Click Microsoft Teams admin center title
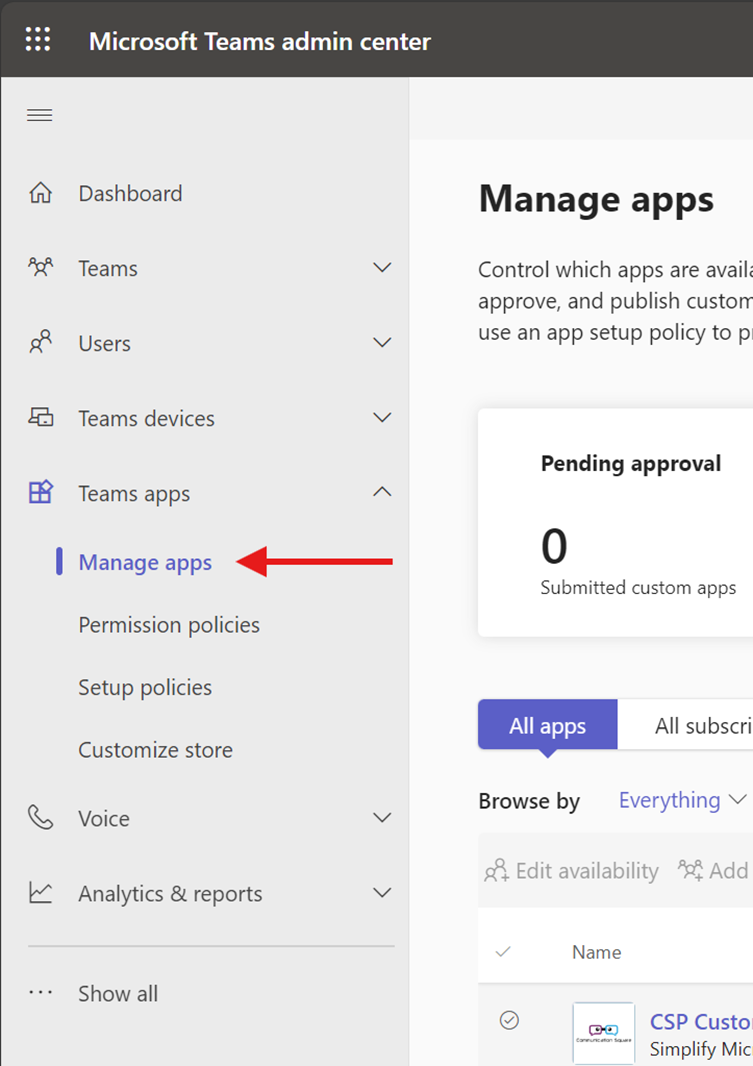Image resolution: width=753 pixels, height=1066 pixels. [x=260, y=41]
